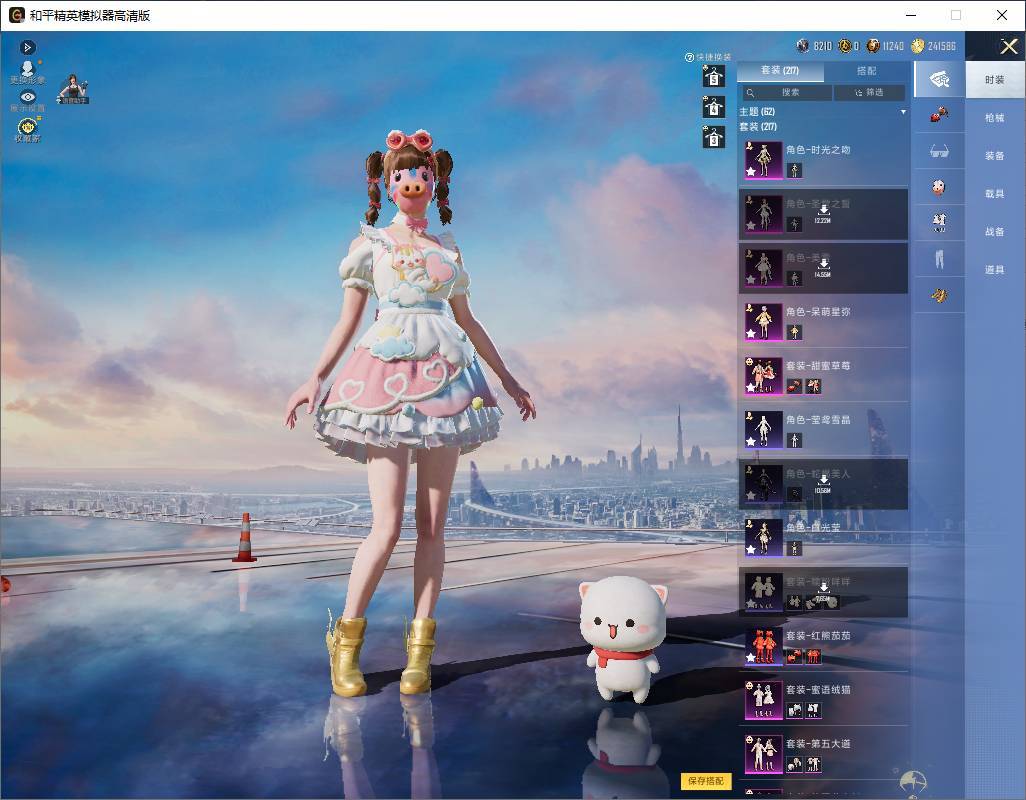
Task: Click the 搜索 search field
Action: pos(786,92)
